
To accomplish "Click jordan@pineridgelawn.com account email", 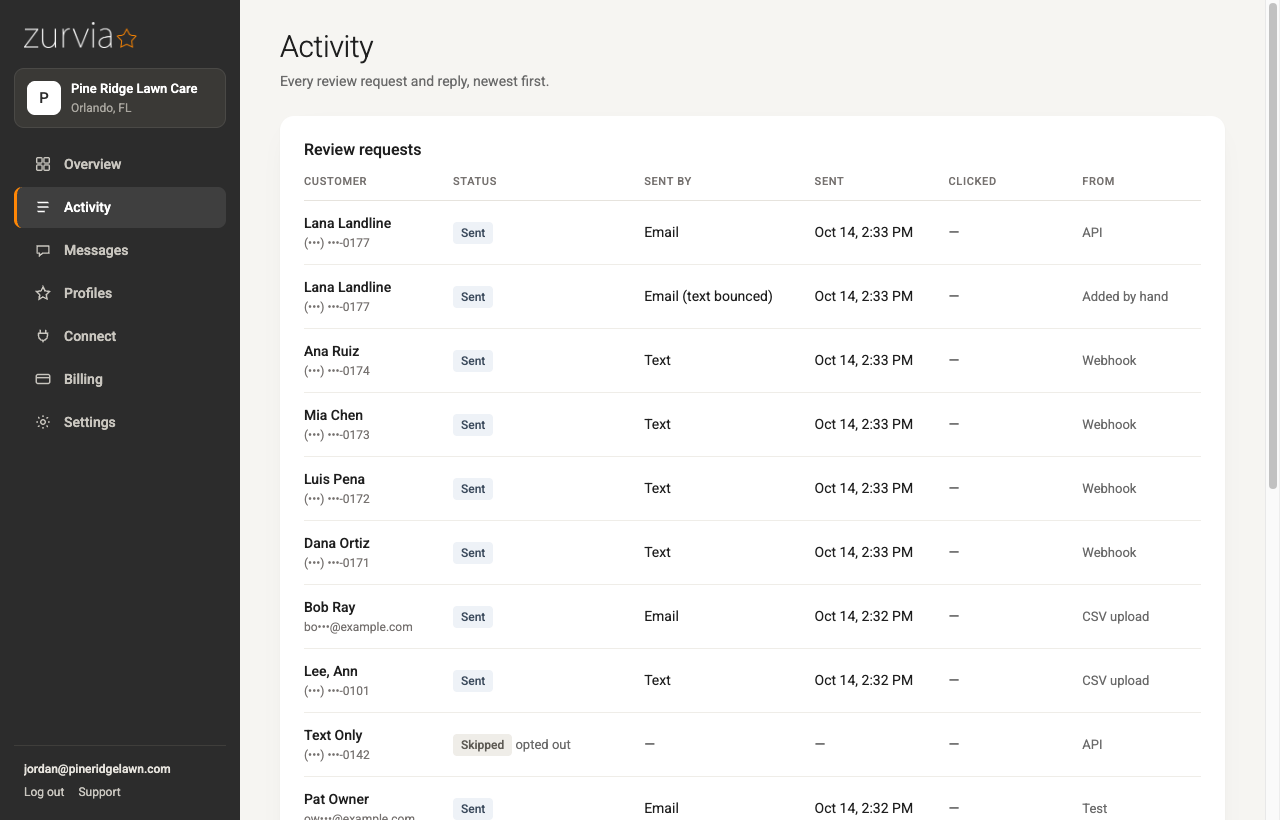I will 97,769.
